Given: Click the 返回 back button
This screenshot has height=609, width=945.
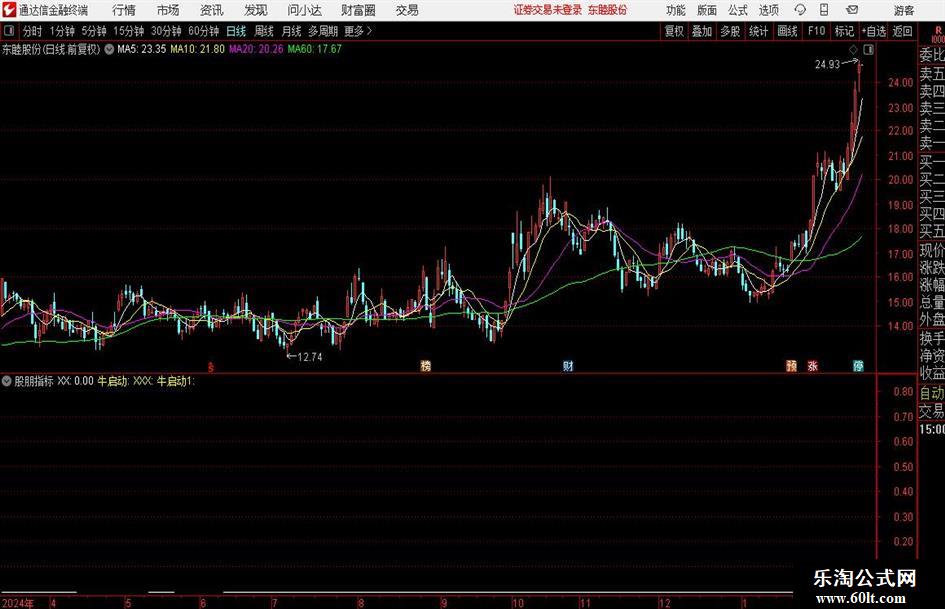Looking at the screenshot, I should point(902,31).
